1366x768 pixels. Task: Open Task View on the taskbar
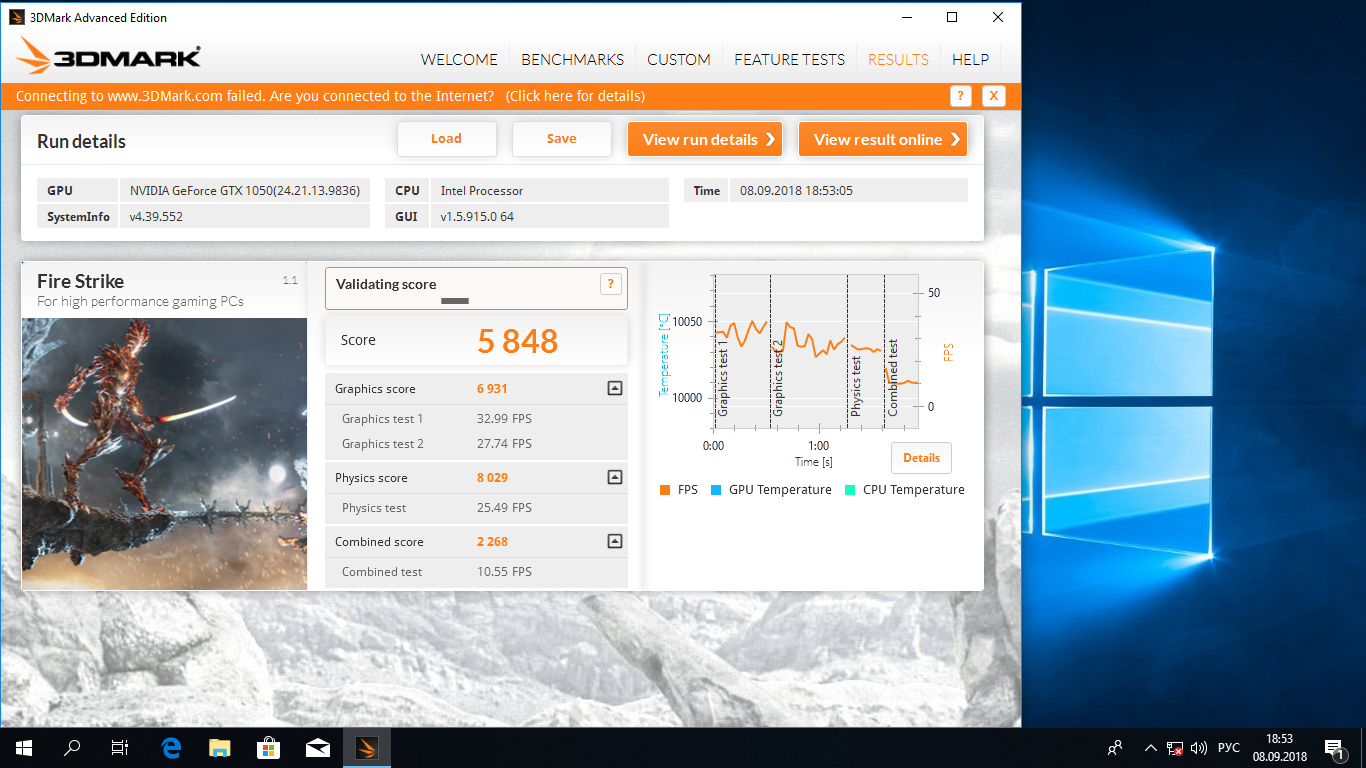click(120, 747)
